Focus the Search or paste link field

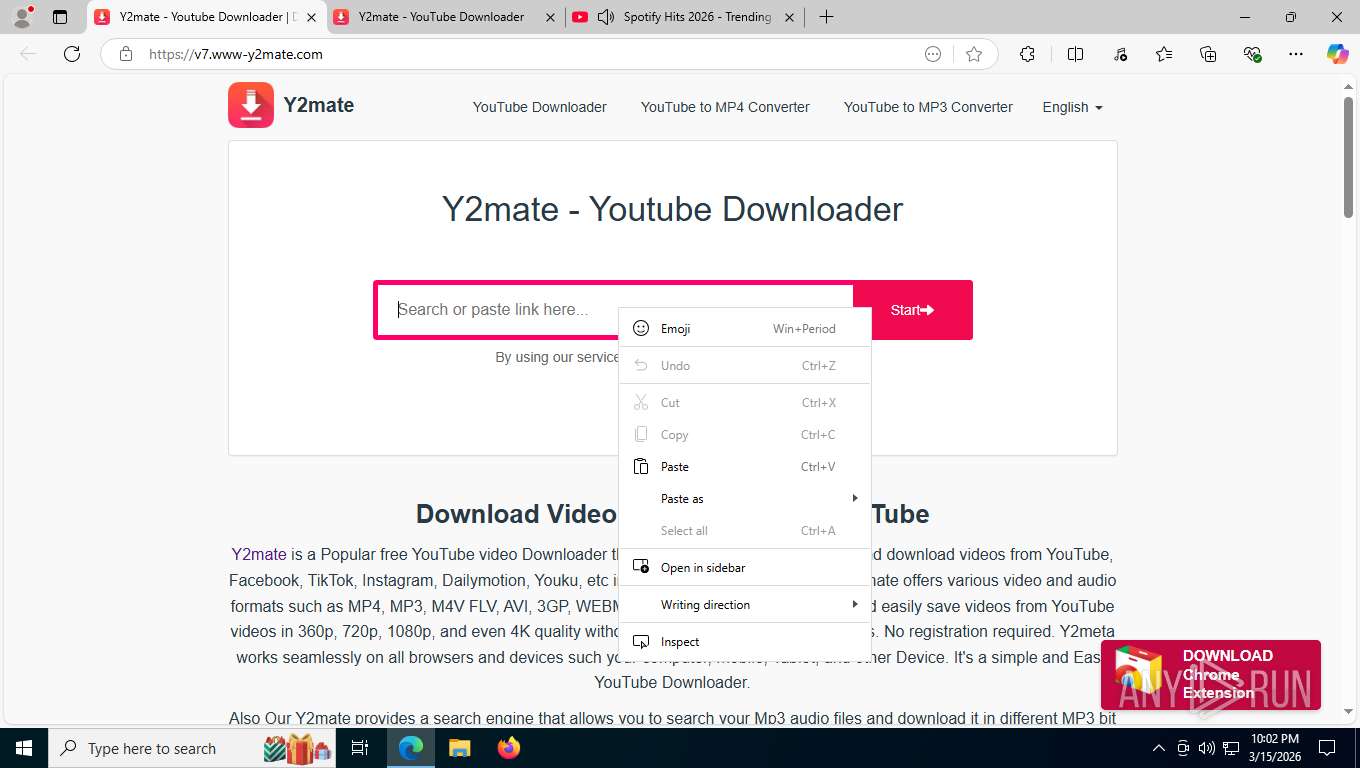[x=614, y=310]
